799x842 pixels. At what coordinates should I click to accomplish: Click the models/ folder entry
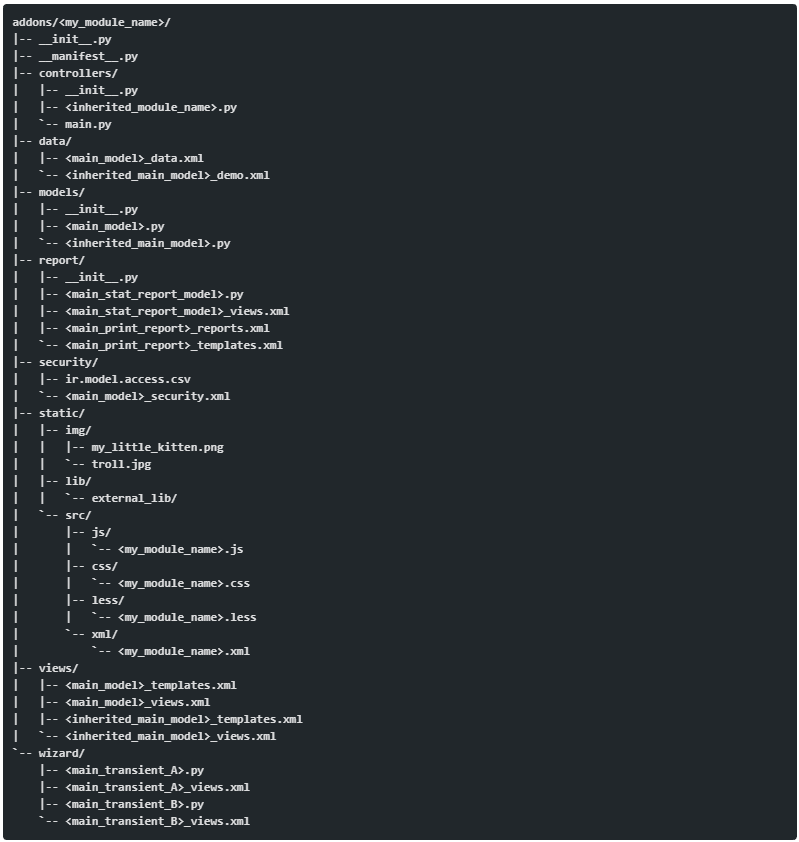click(62, 191)
